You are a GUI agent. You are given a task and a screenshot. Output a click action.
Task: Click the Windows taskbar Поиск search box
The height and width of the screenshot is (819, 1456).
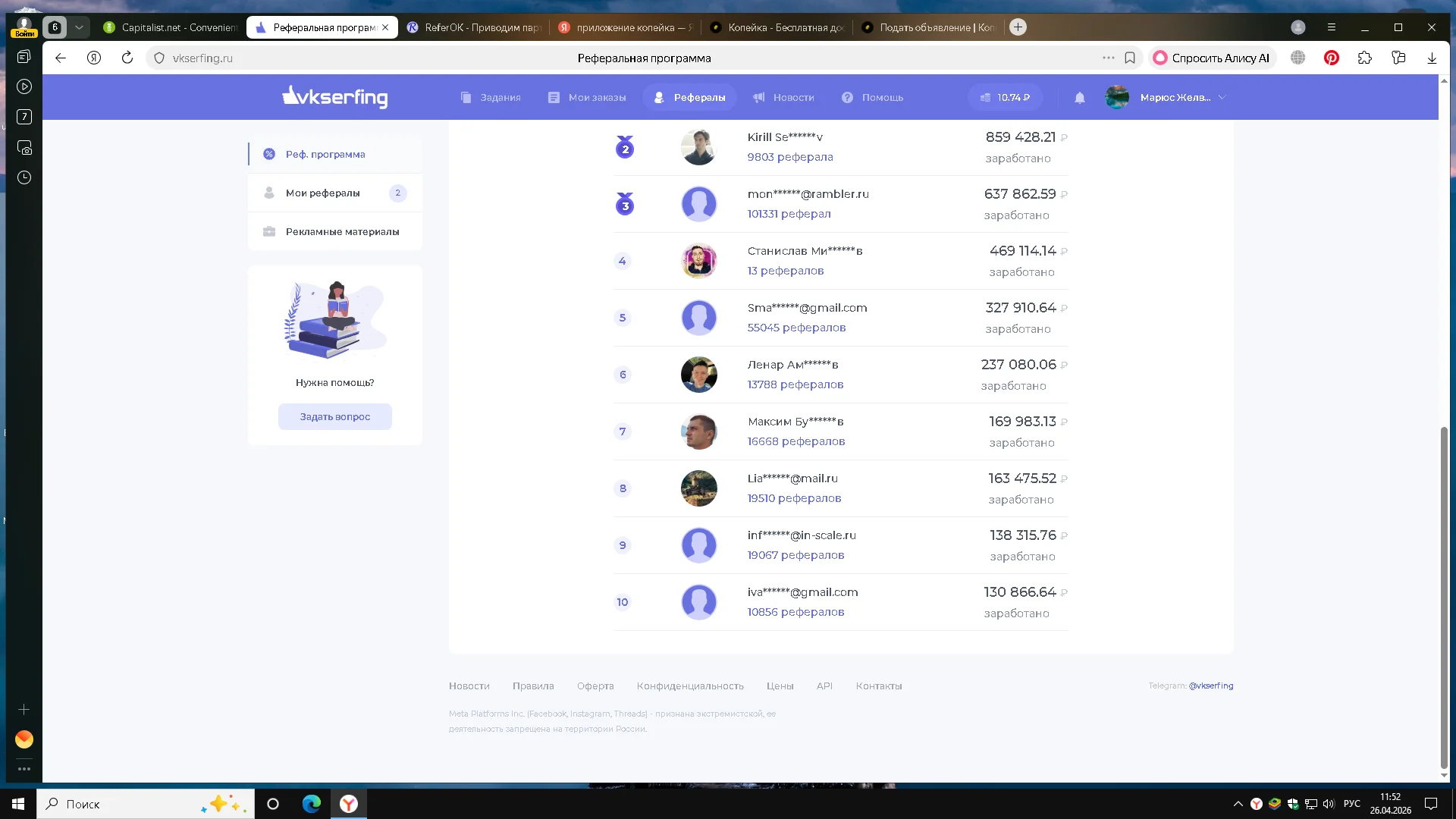click(x=146, y=804)
